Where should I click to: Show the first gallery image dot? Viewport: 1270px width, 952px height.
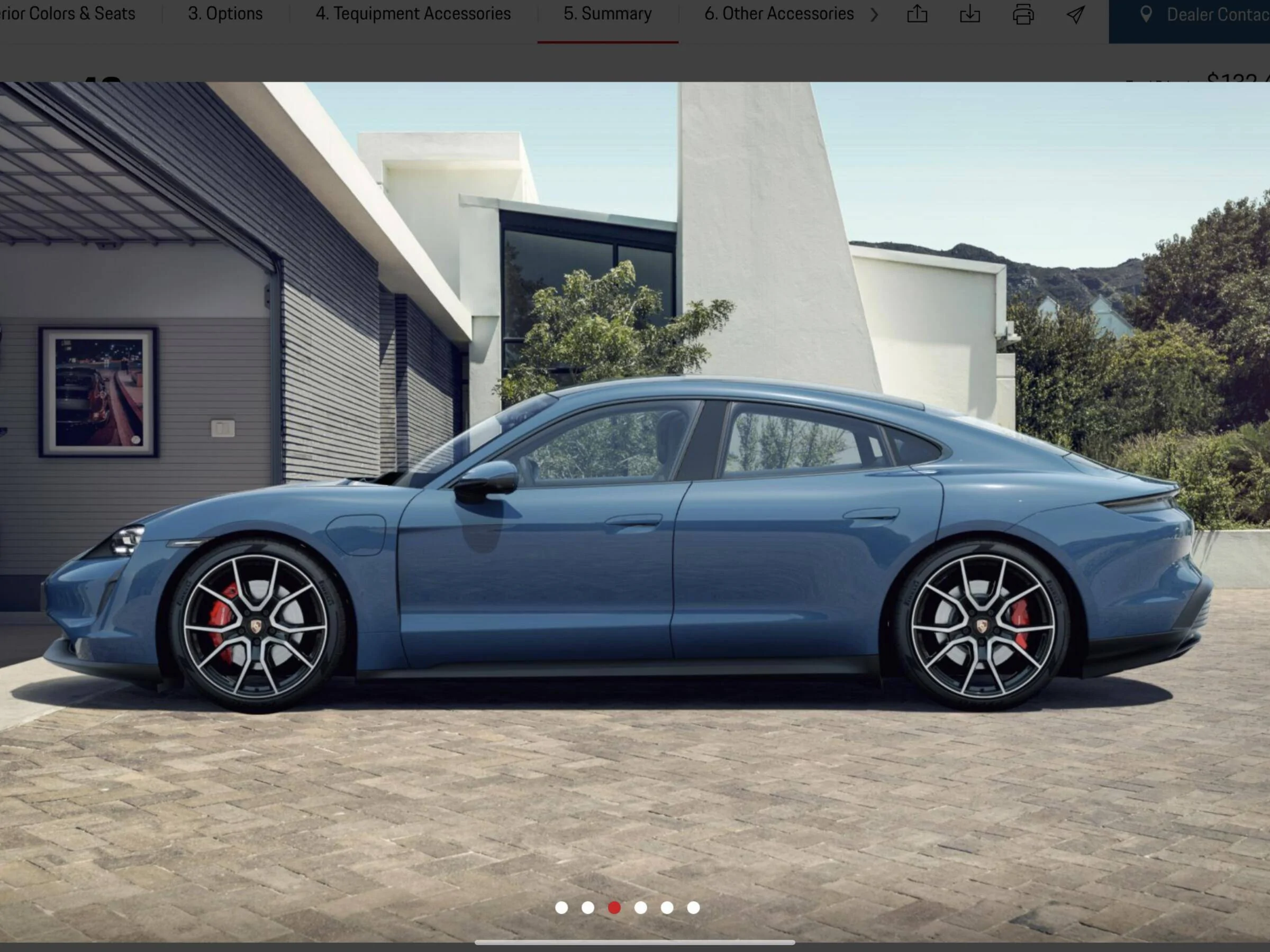tap(561, 907)
